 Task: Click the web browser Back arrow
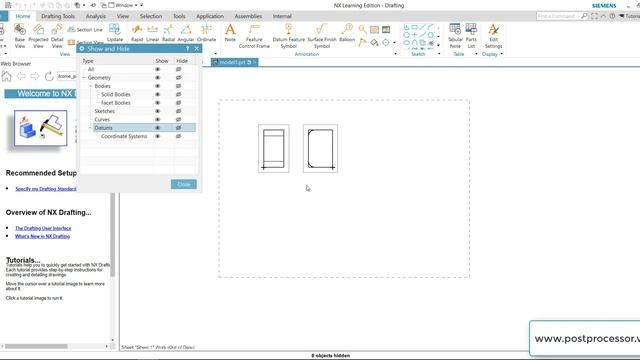click(21, 76)
